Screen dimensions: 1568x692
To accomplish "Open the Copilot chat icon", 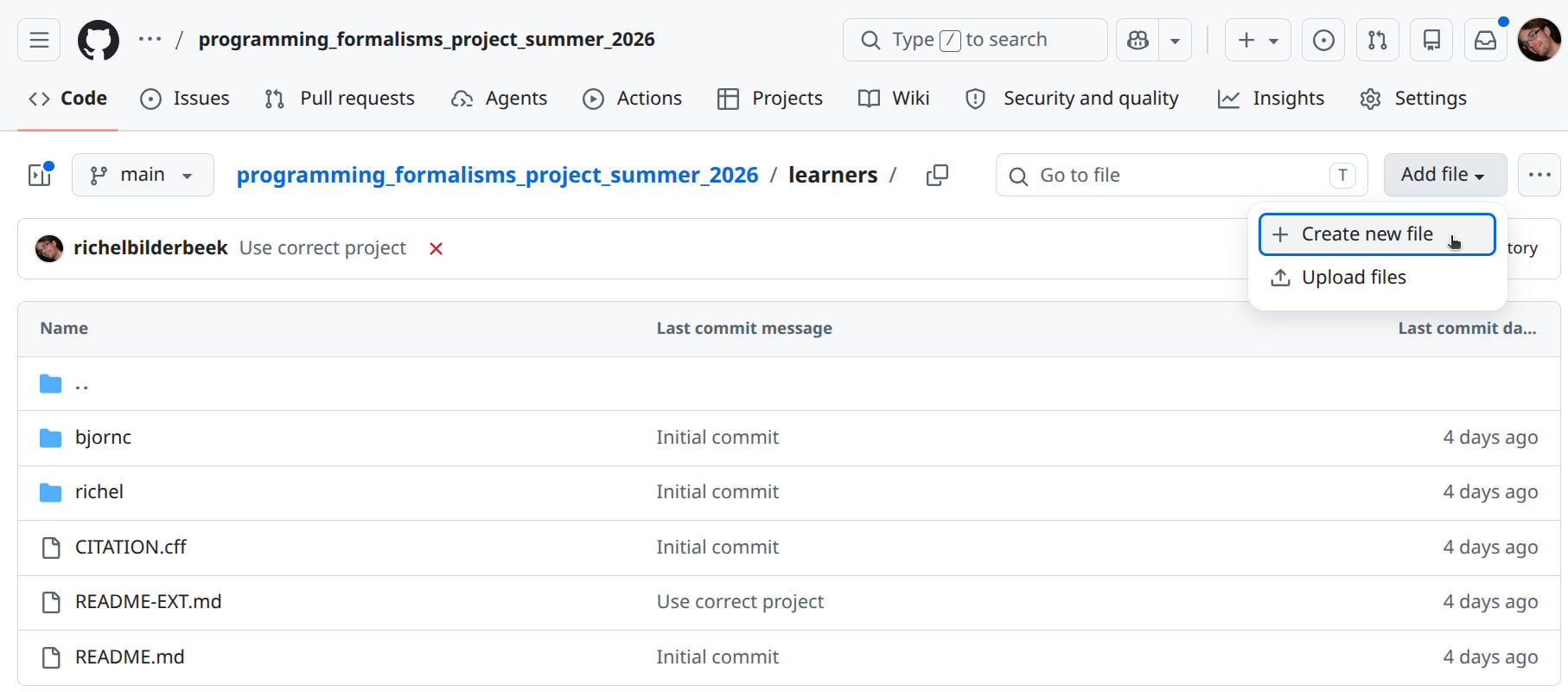I will 1138,40.
